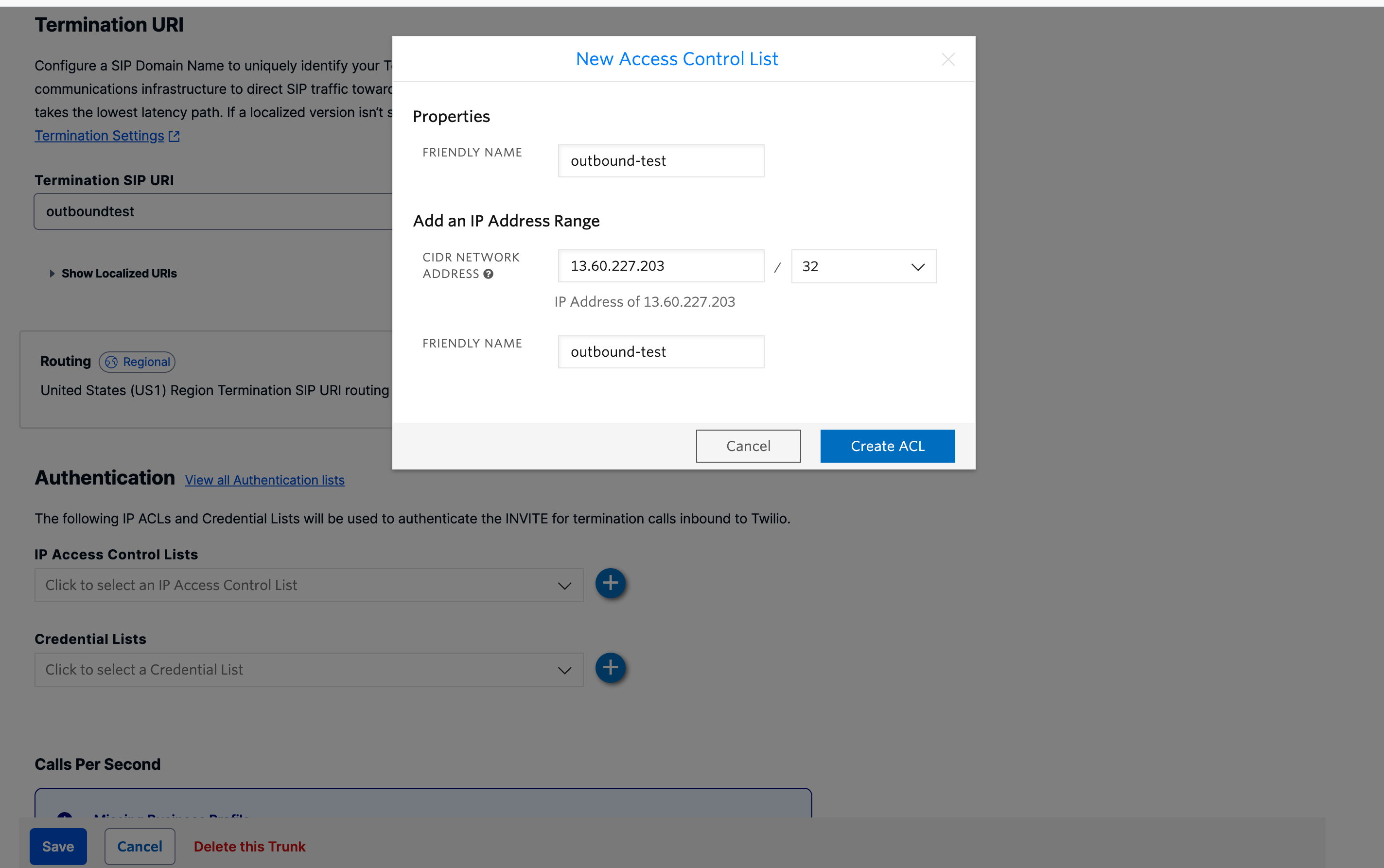Open Termination Settings link
This screenshot has width=1384, height=868.
[99, 136]
